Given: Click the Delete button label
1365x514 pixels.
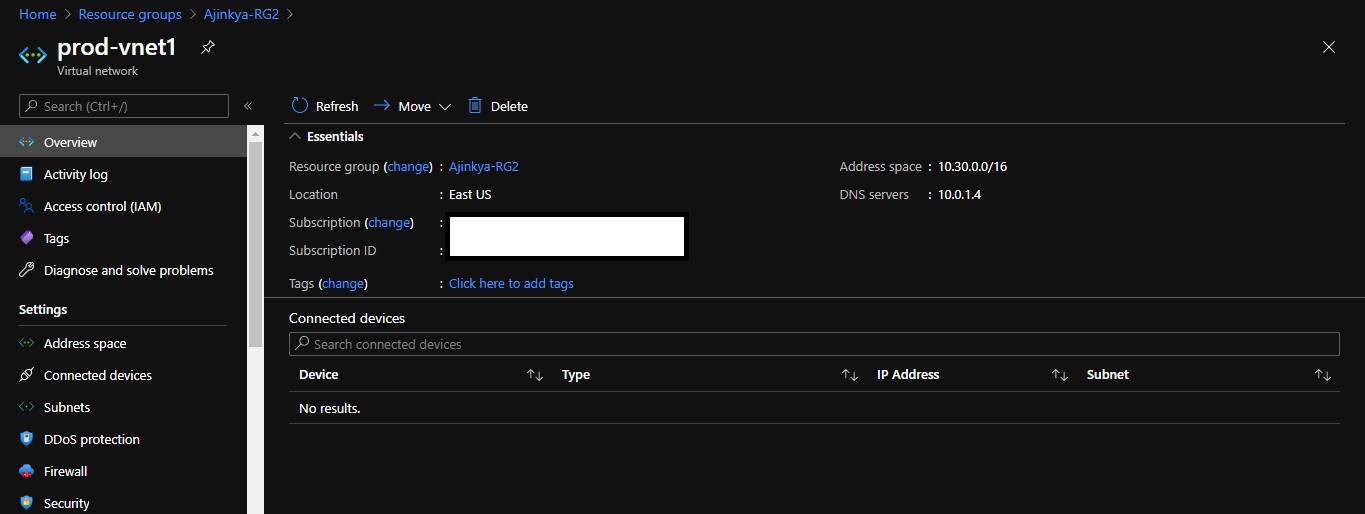Looking at the screenshot, I should point(509,106).
